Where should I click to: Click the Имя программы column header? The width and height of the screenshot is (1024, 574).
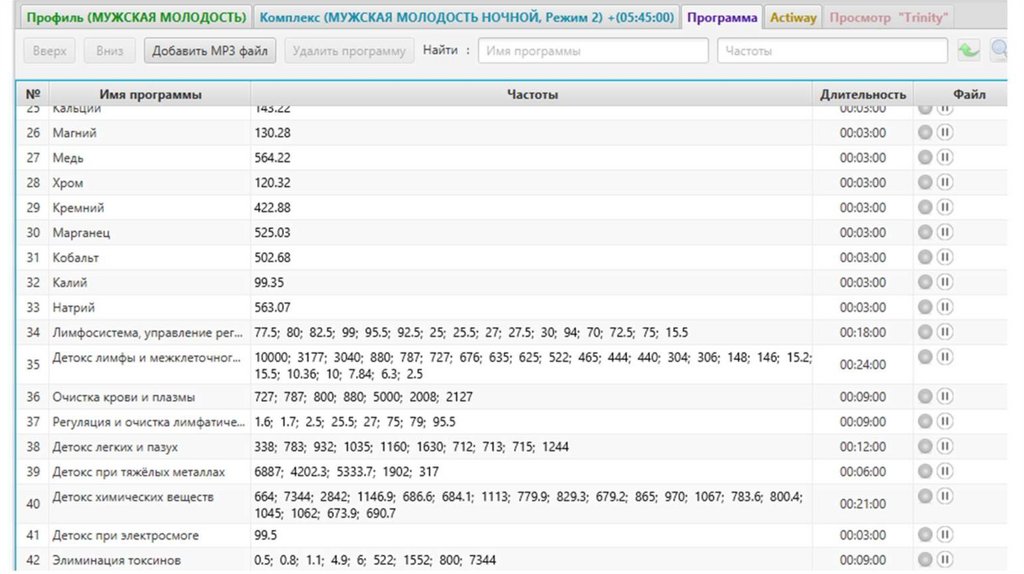pyautogui.click(x=150, y=94)
